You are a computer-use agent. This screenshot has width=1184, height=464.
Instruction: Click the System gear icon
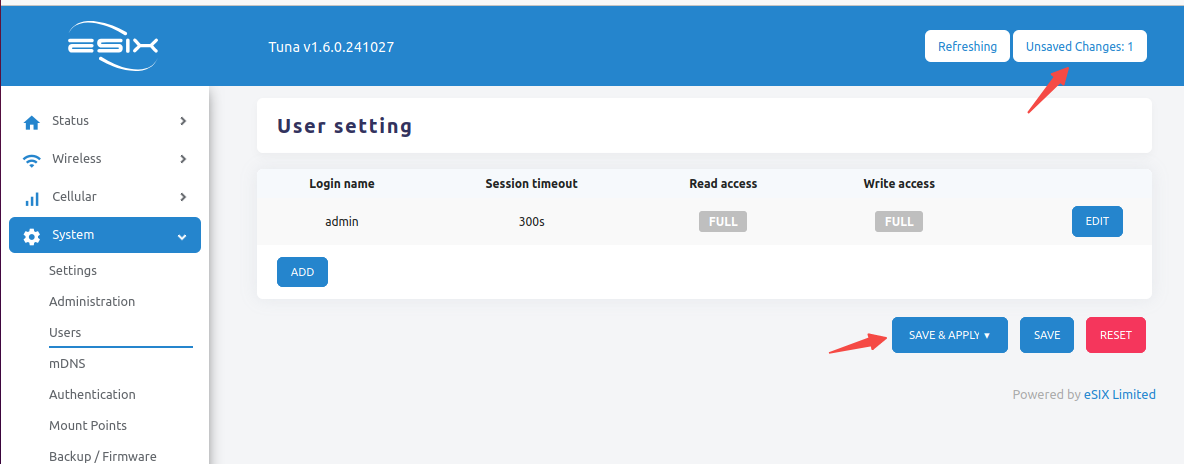(x=32, y=236)
